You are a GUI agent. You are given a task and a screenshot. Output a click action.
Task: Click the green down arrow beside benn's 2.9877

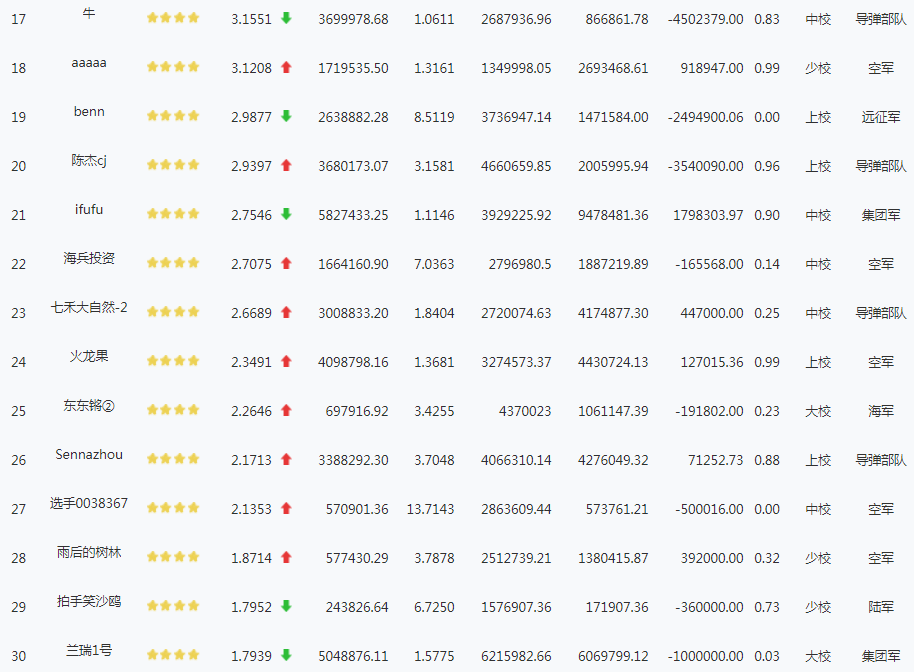(286, 116)
